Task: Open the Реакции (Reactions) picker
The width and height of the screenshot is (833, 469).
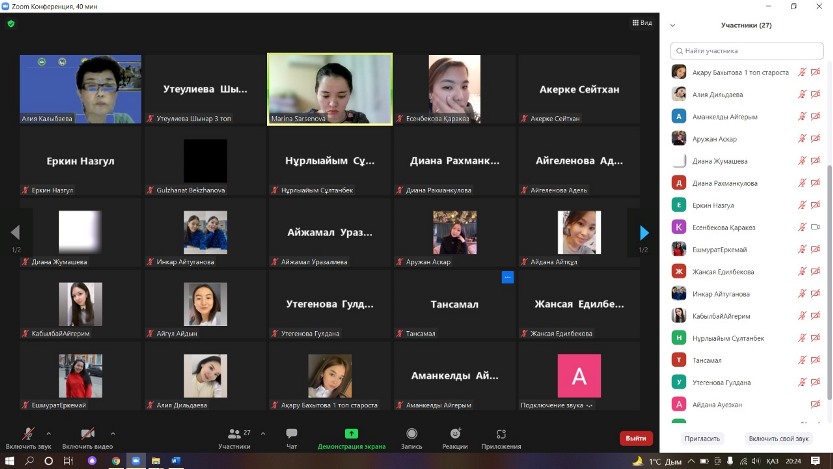Action: [x=454, y=436]
